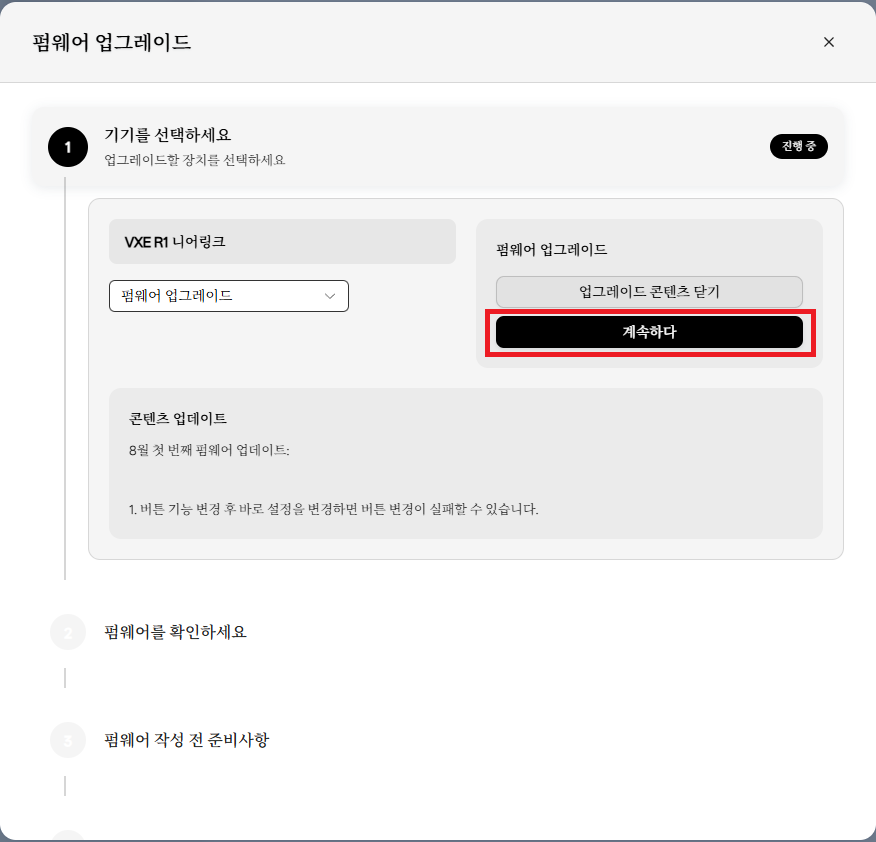Click the 펌웨어 업그레이드 panel label above buttons
Image resolution: width=876 pixels, height=842 pixels.
[x=552, y=249]
